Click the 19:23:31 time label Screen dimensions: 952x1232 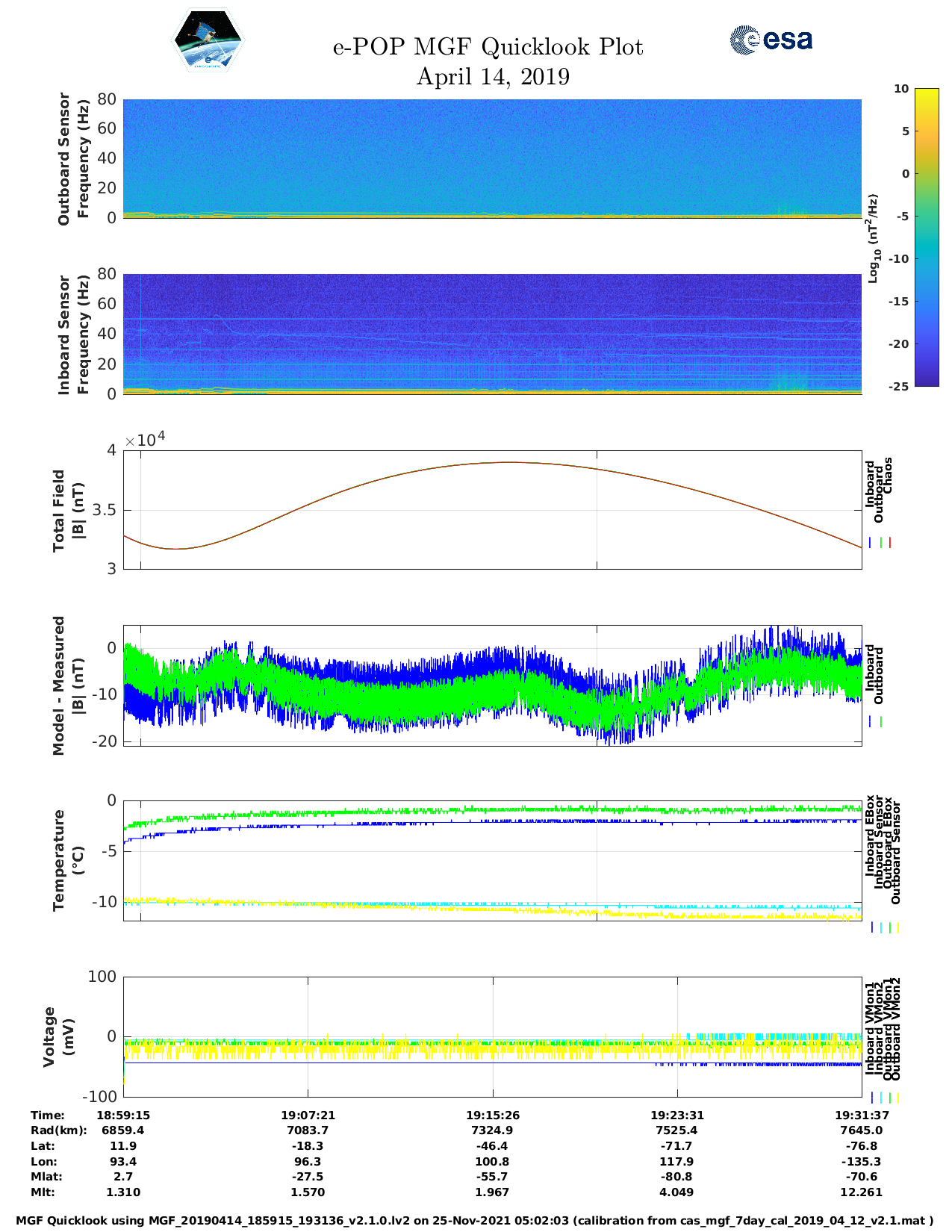tap(676, 1115)
